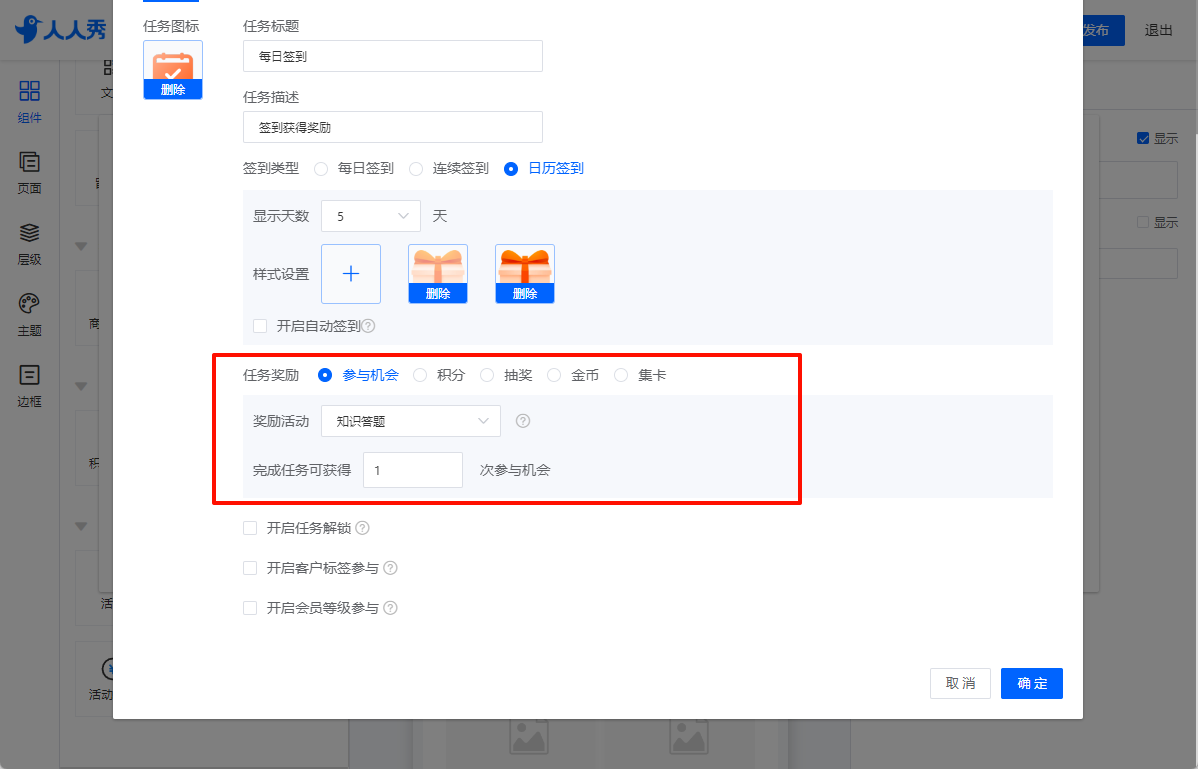Image resolution: width=1198 pixels, height=769 pixels.
Task: Open the 页面 panel in sidebar
Action: coord(29,173)
